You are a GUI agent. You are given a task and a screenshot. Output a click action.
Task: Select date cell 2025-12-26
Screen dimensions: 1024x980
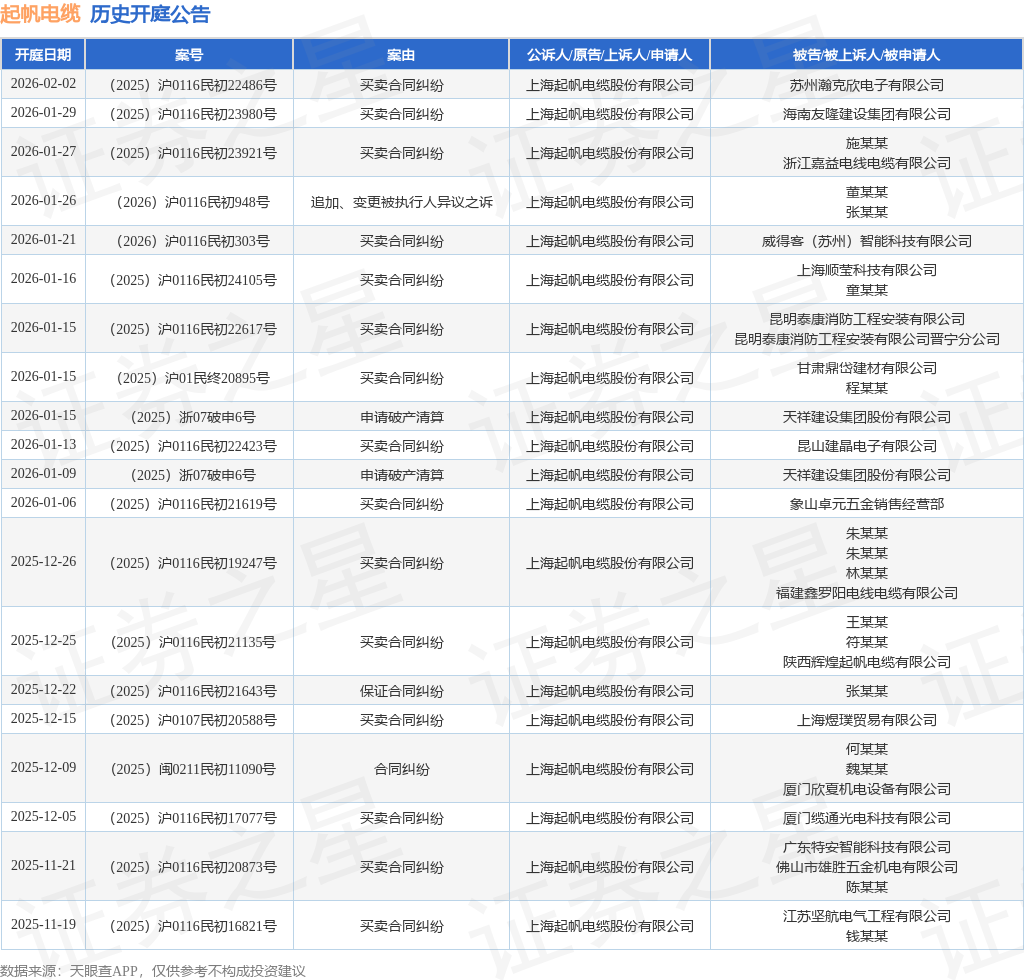point(43,561)
